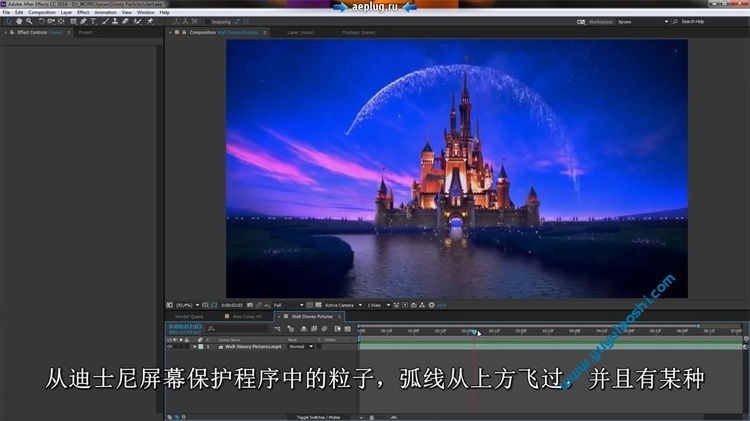Open the viewer Flowchart icon
Screen dimensions: 750x421
click(x=422, y=305)
